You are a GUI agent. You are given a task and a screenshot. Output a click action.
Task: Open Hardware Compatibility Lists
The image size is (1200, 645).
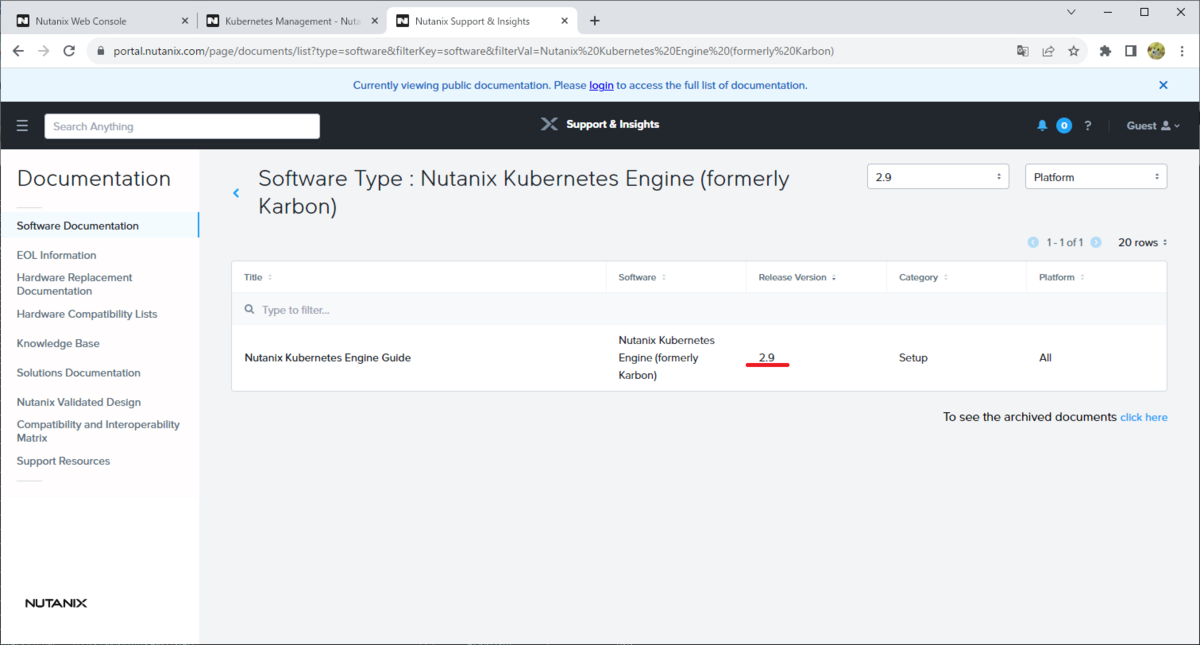(x=87, y=314)
